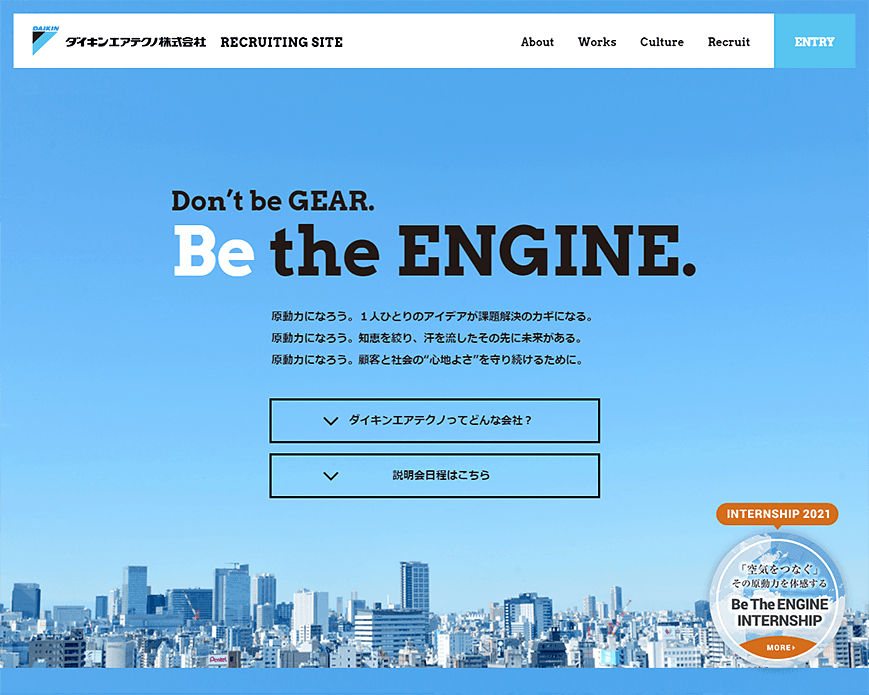Viewport: 869px width, 695px height.
Task: Go to the Recruit page
Action: click(x=728, y=42)
